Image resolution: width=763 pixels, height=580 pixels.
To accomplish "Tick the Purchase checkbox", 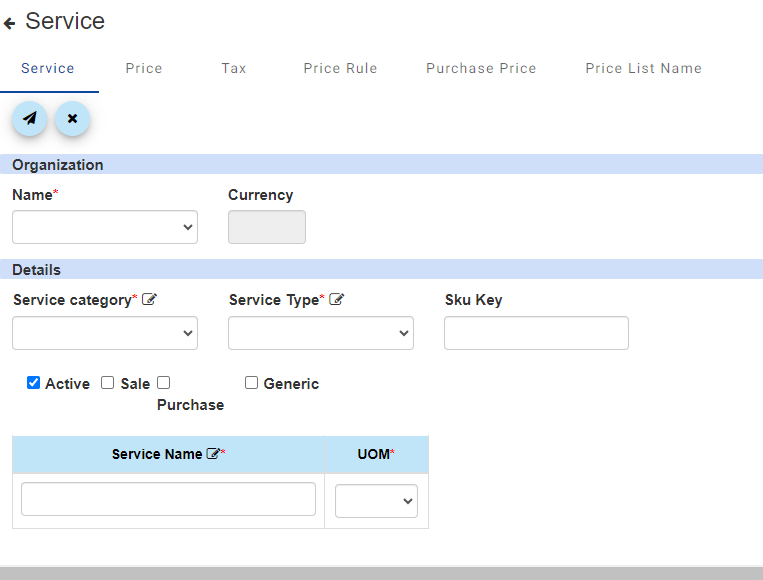I will [x=164, y=383].
